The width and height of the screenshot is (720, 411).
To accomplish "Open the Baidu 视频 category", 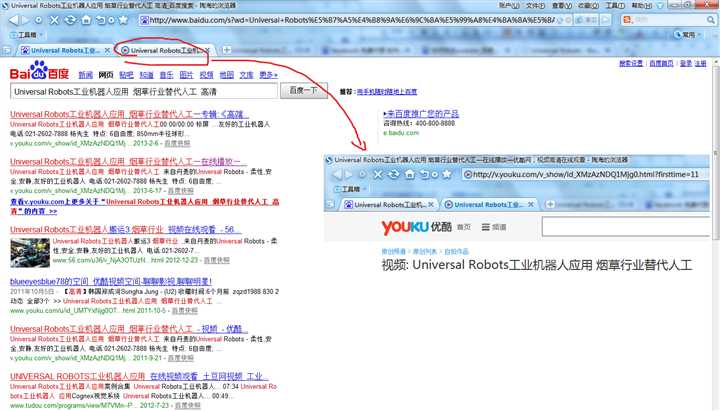I will [207, 75].
